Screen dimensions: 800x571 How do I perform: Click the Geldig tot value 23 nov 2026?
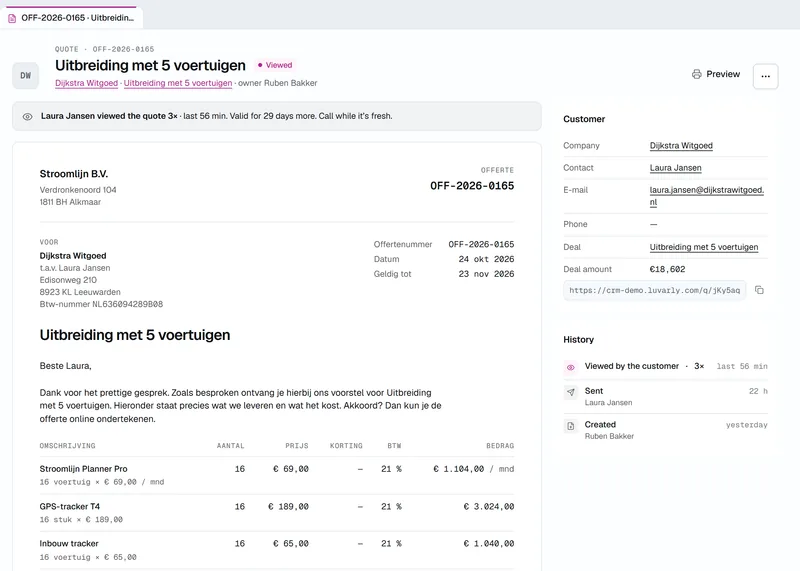486,274
